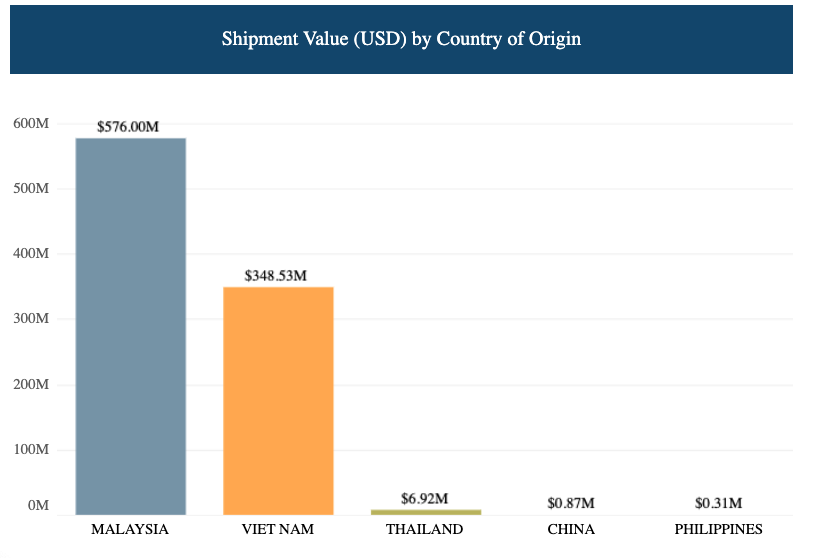
Task: Select the CHINA category label
Action: coord(571,529)
